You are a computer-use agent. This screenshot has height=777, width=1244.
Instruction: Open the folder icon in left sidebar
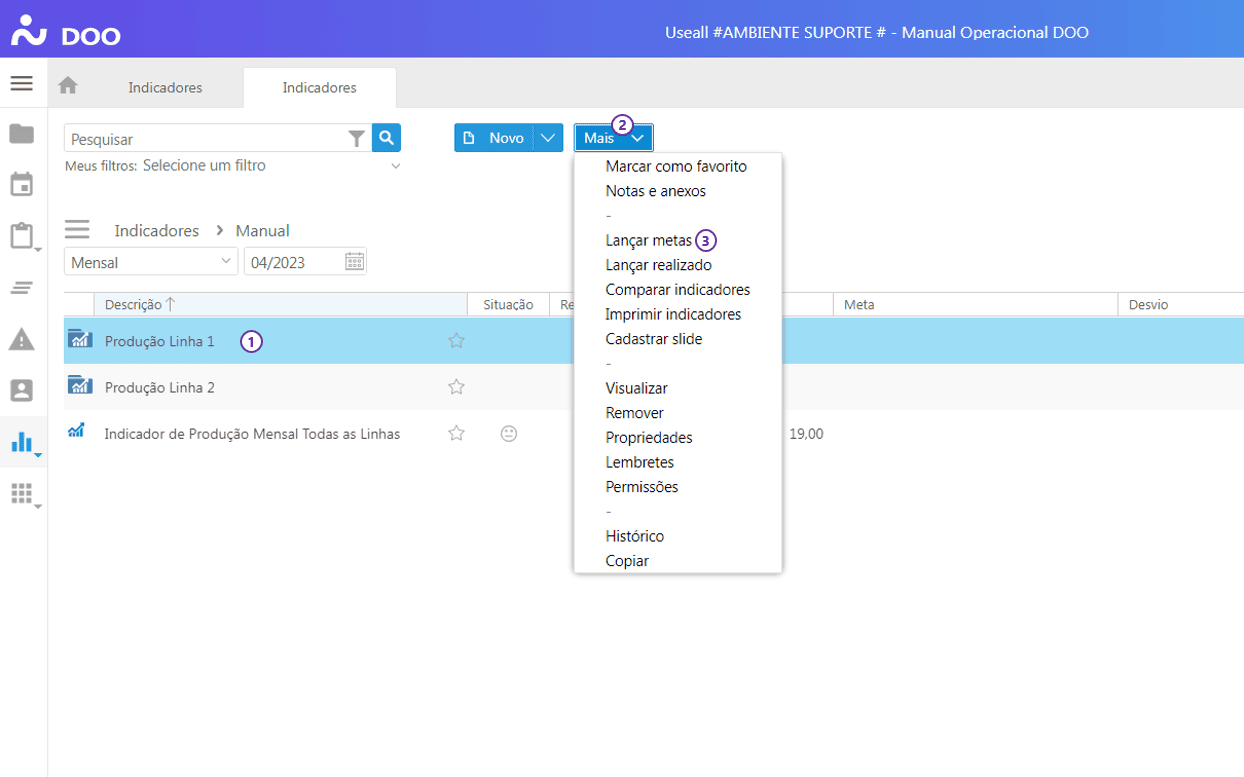point(21,134)
